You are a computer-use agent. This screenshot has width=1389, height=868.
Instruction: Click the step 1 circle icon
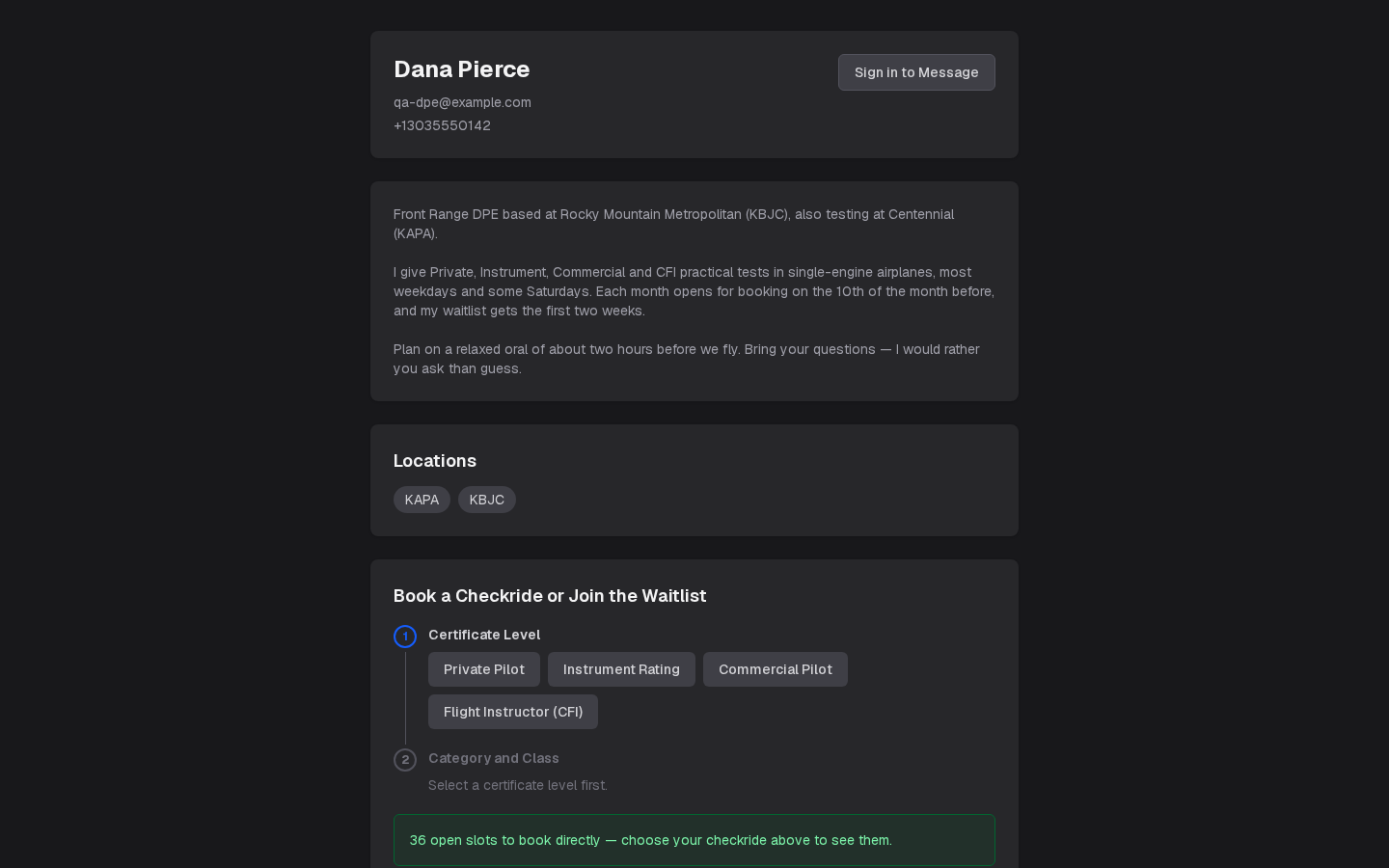pos(405,637)
